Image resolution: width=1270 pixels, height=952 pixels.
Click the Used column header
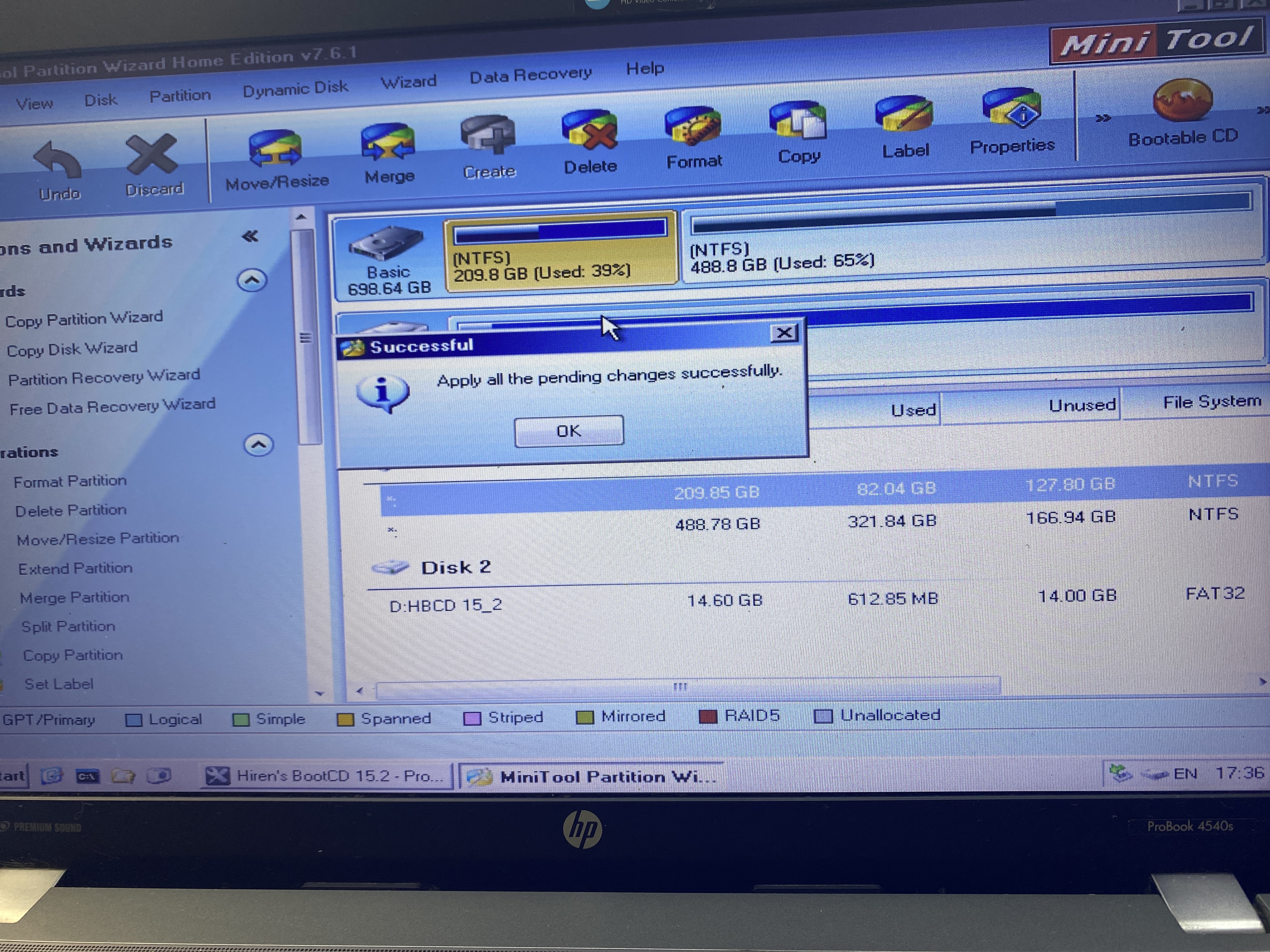pos(874,410)
